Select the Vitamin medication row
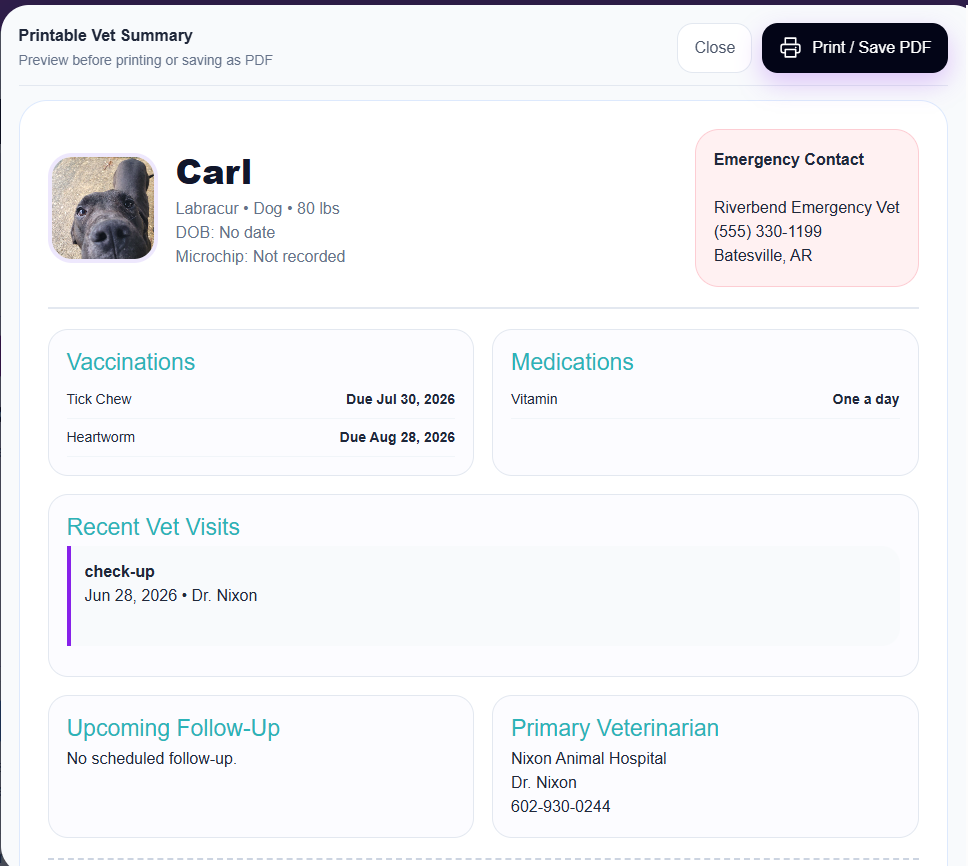The height and width of the screenshot is (866, 968). (x=705, y=399)
